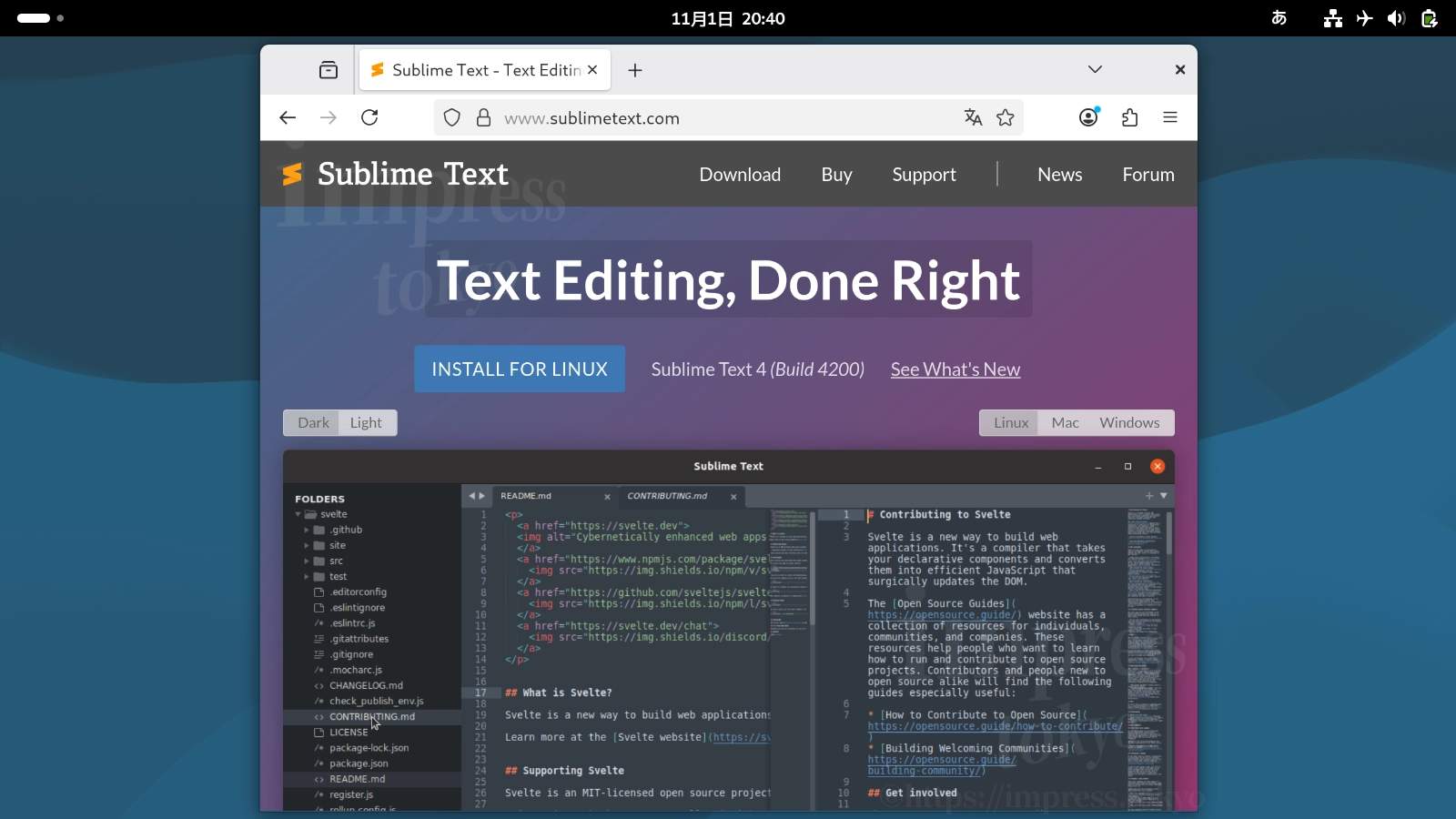Show the Windows screenshot variant
Screen dimensions: 1456x819
pyautogui.click(x=1129, y=422)
